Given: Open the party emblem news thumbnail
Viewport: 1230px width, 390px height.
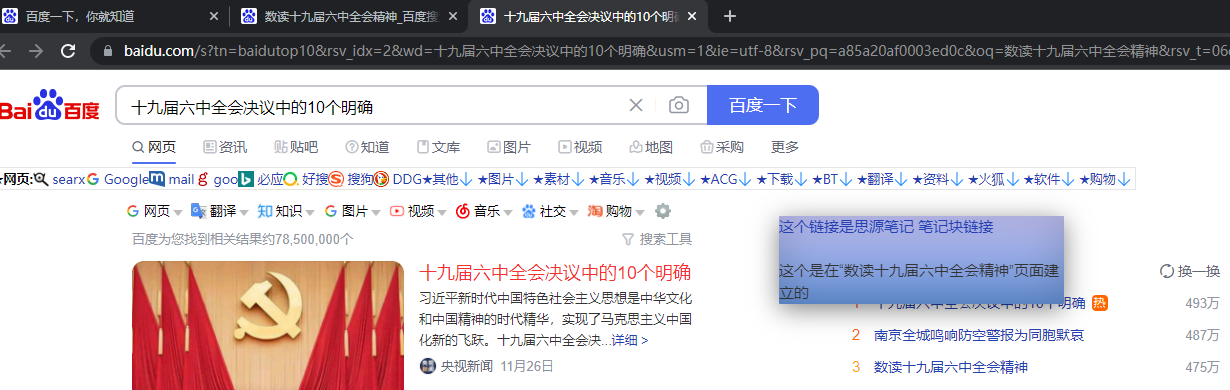Looking at the screenshot, I should (268, 325).
